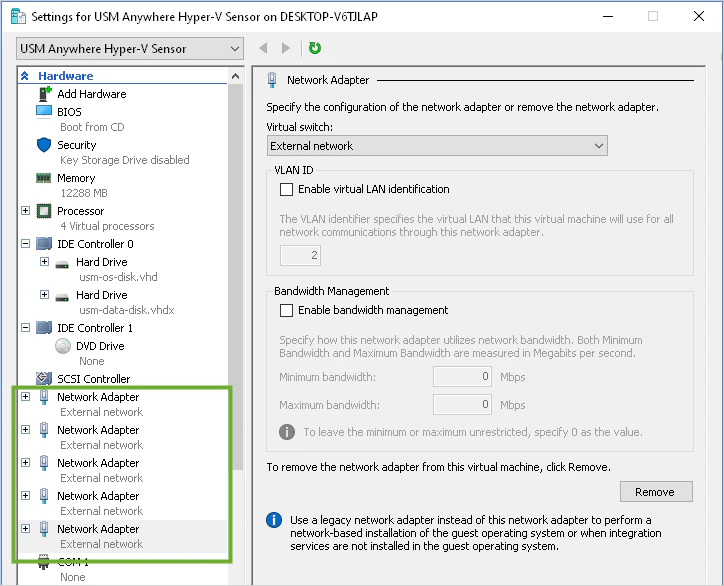Click the hardware tree vertical scrollbar thumb
Screen dimensions: 724x586
[x=235, y=277]
